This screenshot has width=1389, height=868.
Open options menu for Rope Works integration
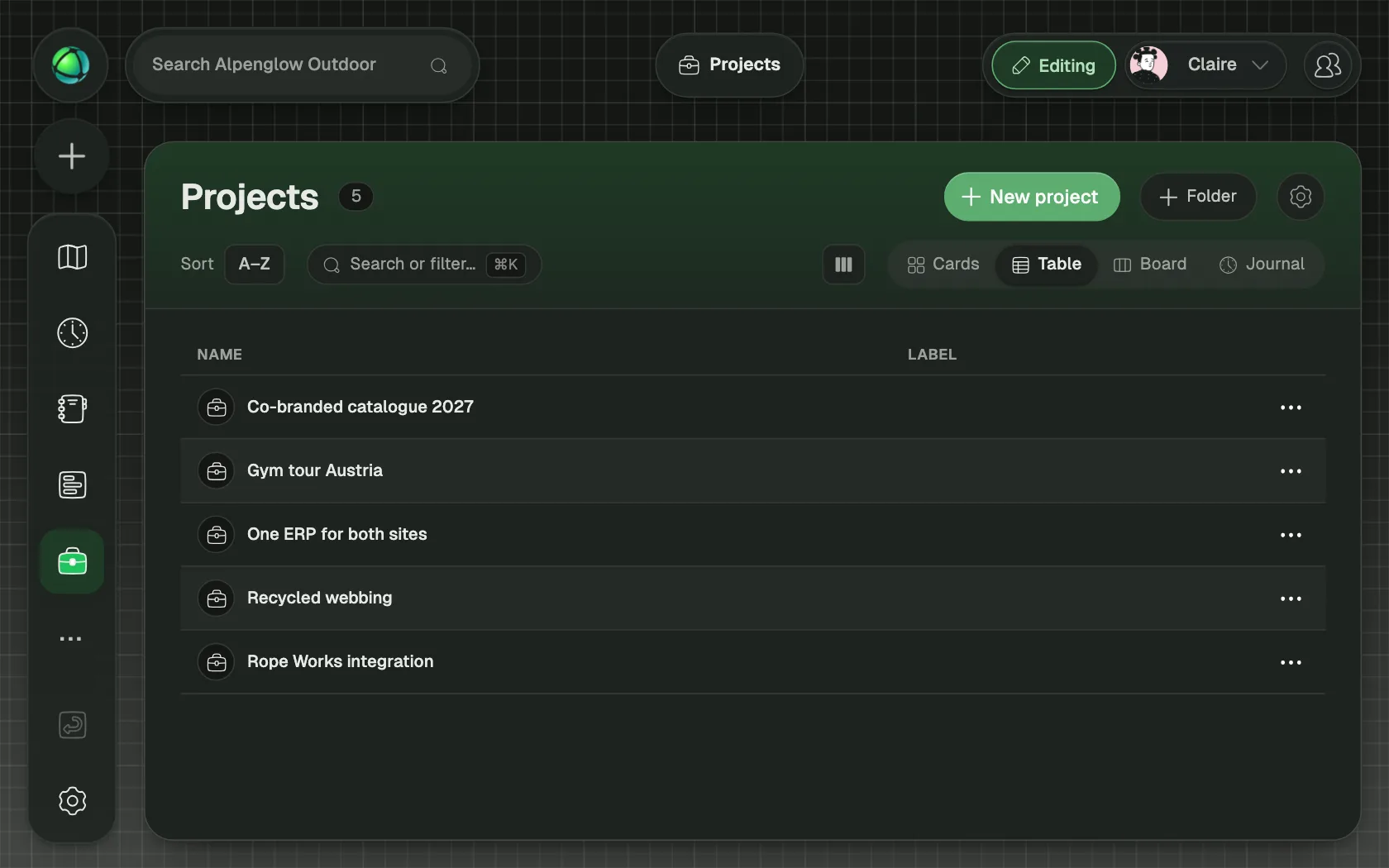[x=1291, y=662]
